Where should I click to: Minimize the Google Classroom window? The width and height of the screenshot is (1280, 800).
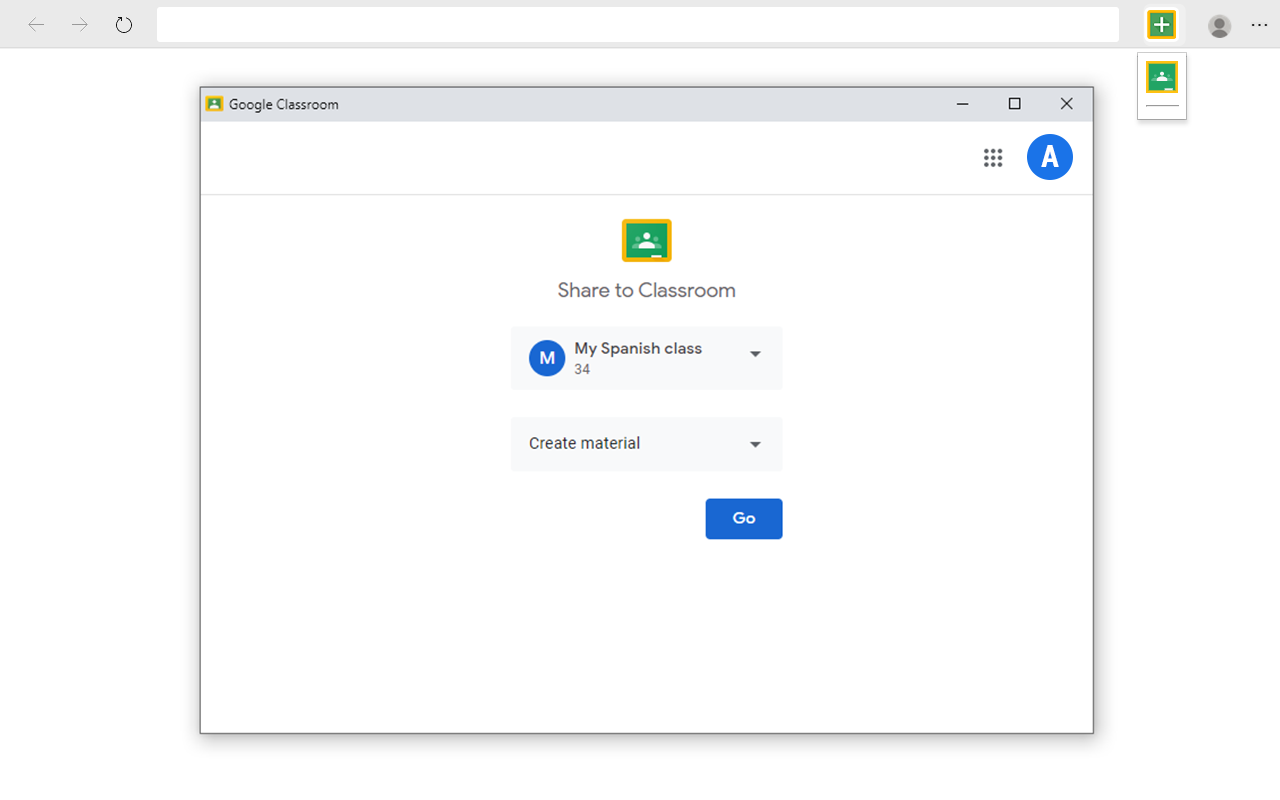click(963, 104)
